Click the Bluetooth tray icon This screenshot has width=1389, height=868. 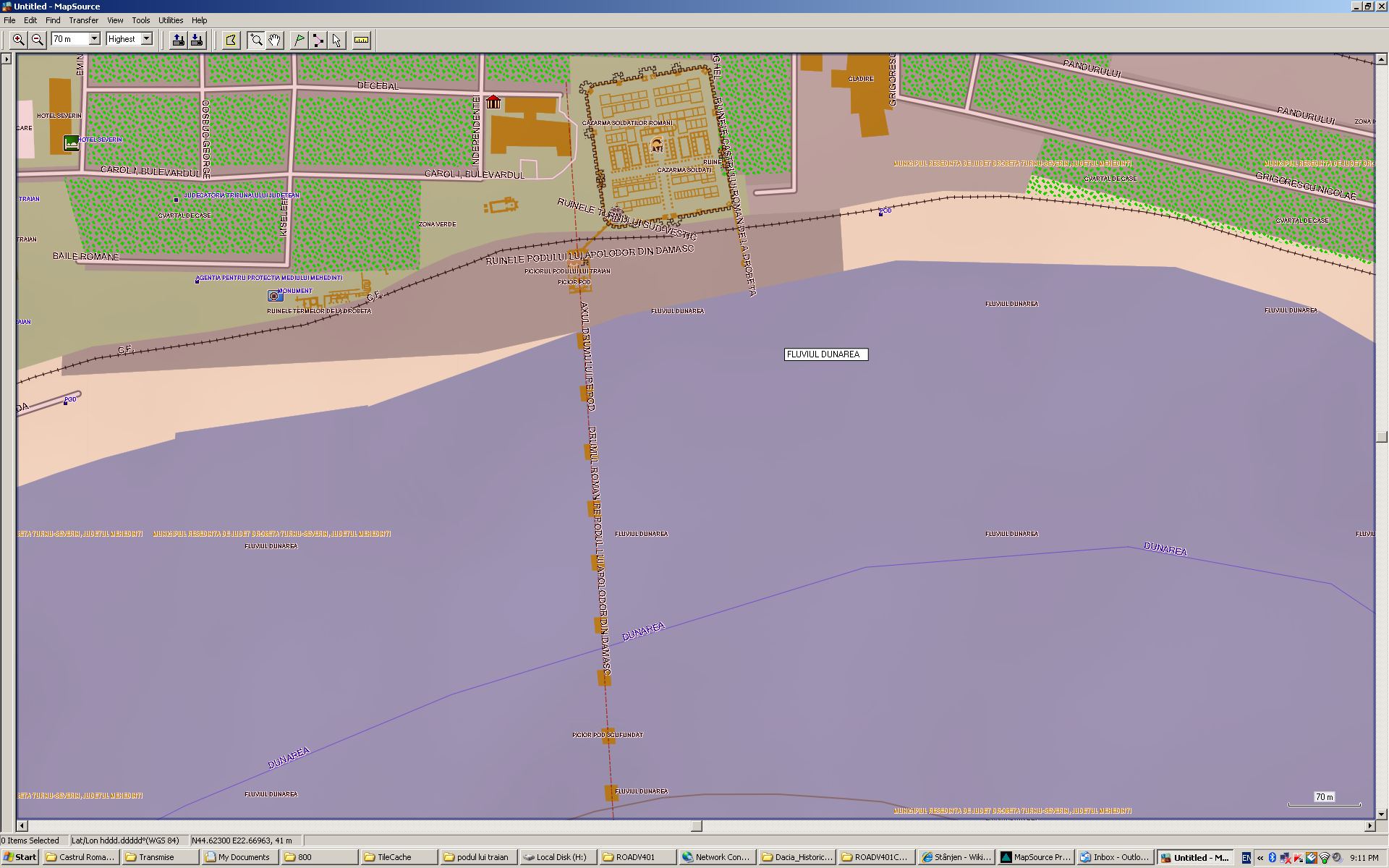click(x=1273, y=857)
